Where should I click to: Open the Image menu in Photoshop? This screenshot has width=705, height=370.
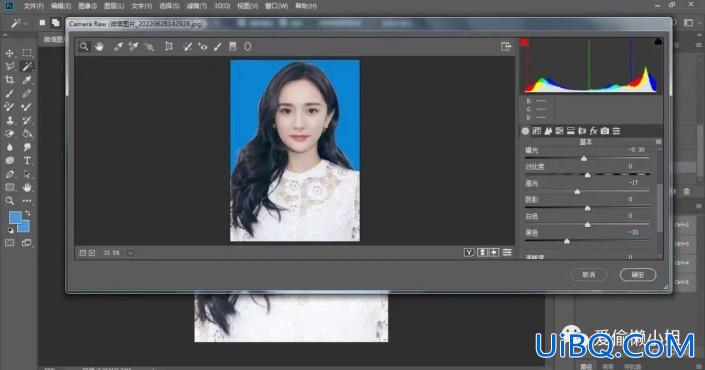[x=87, y=6]
